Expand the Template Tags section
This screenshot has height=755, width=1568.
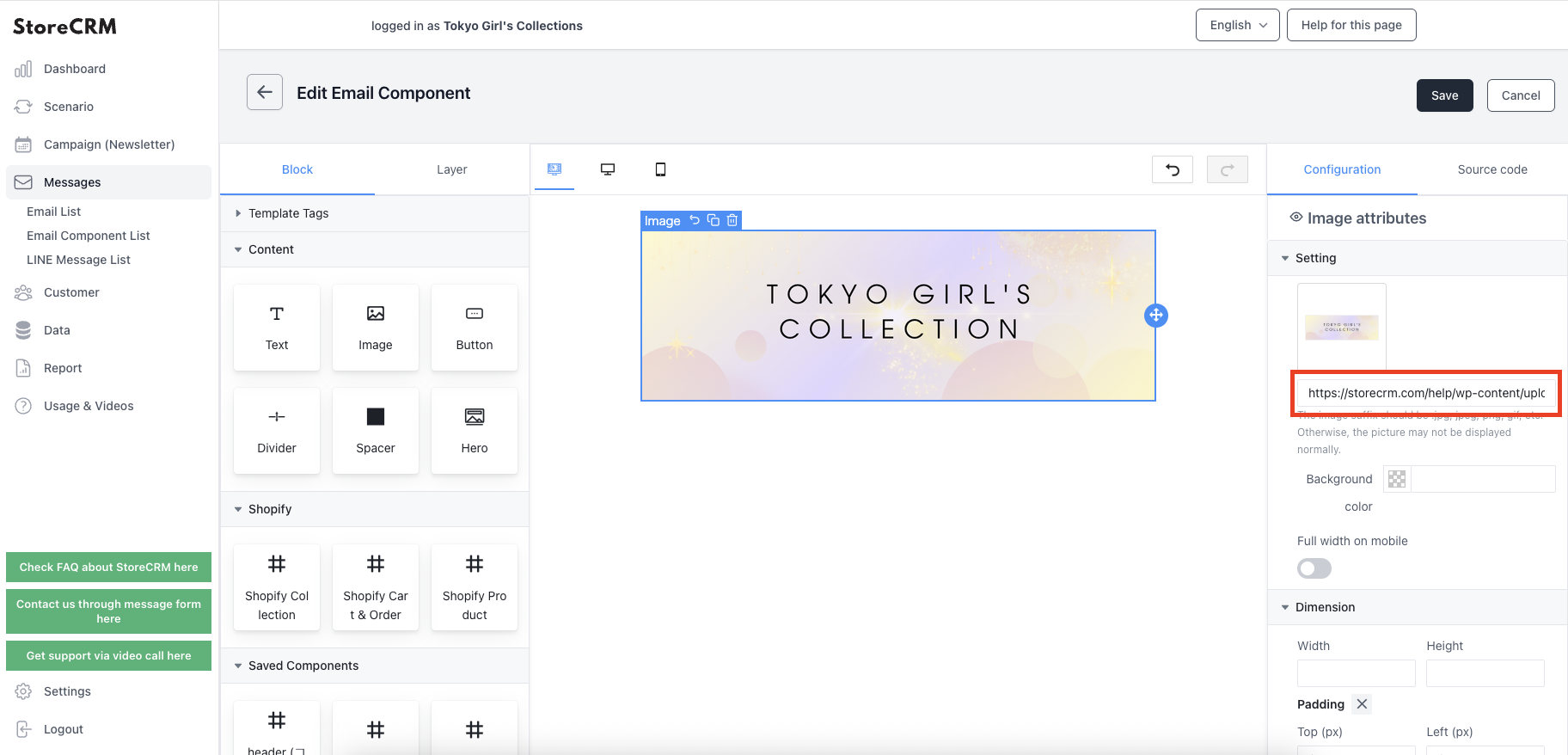point(375,213)
